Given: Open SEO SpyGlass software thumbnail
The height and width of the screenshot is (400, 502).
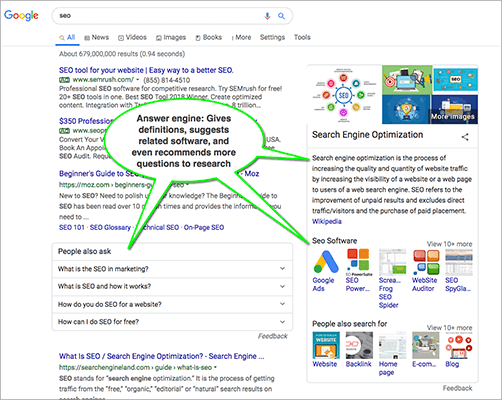Looking at the screenshot, I should pyautogui.click(x=459, y=262).
